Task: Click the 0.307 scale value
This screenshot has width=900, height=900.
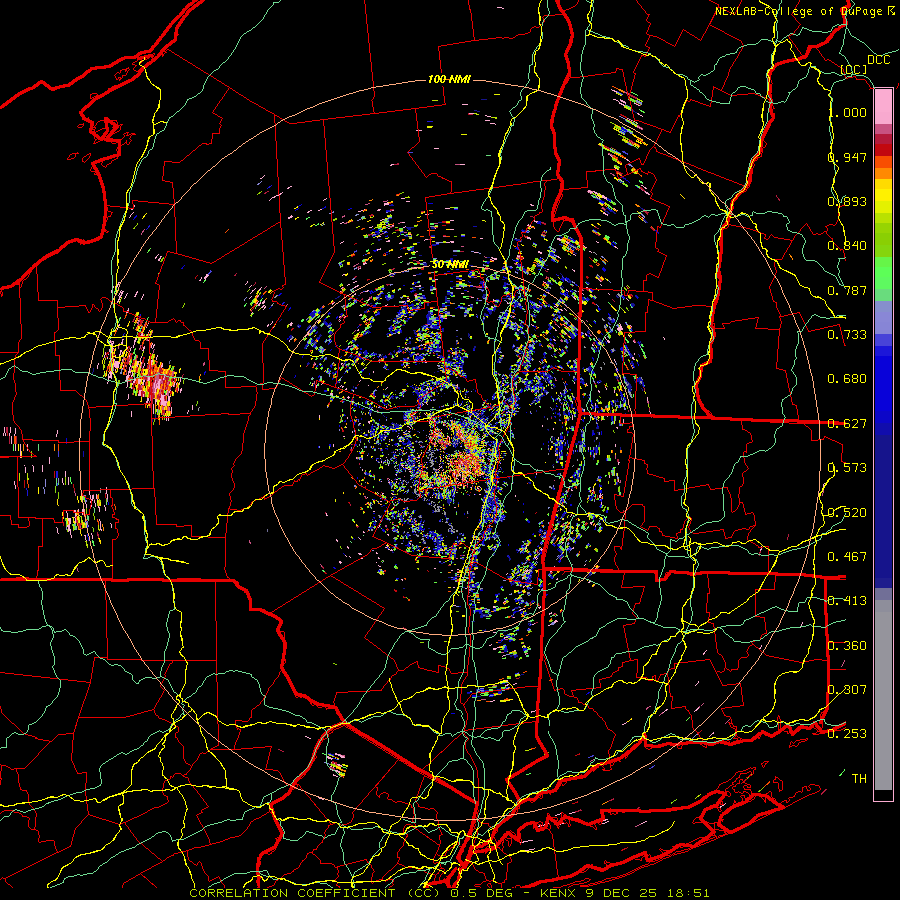Action: [x=847, y=690]
